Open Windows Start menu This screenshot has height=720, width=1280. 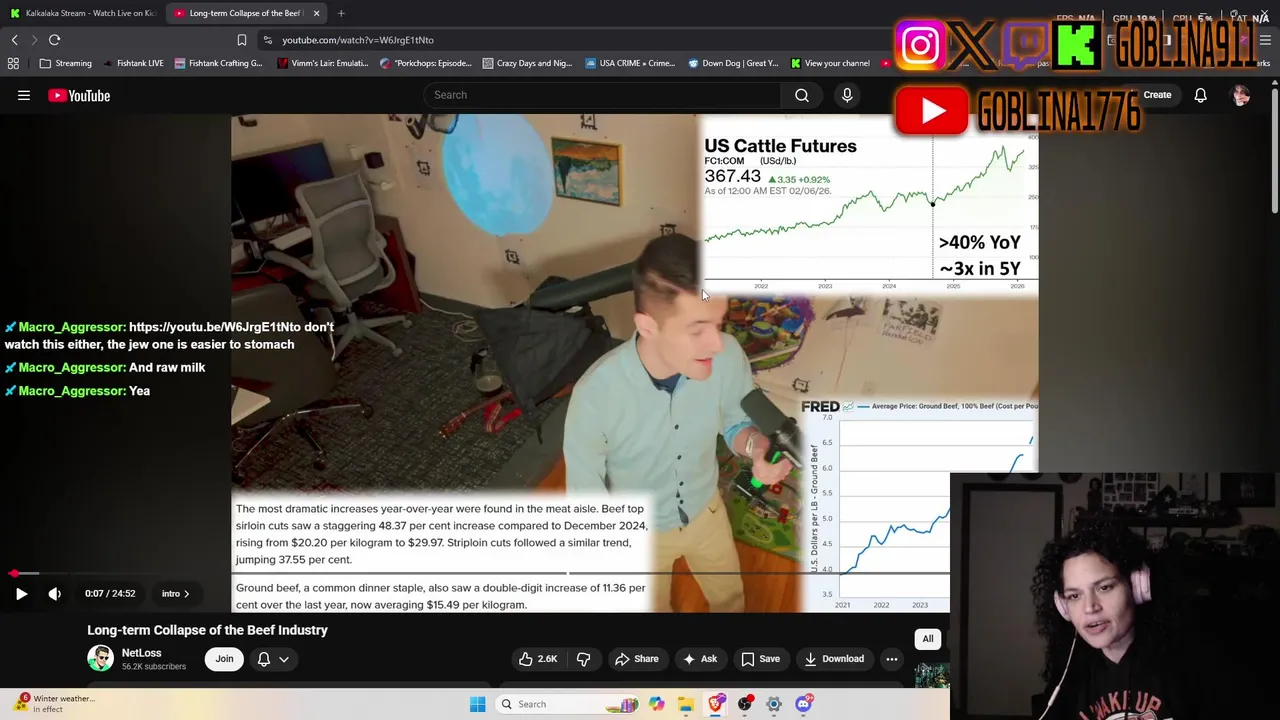pos(477,704)
